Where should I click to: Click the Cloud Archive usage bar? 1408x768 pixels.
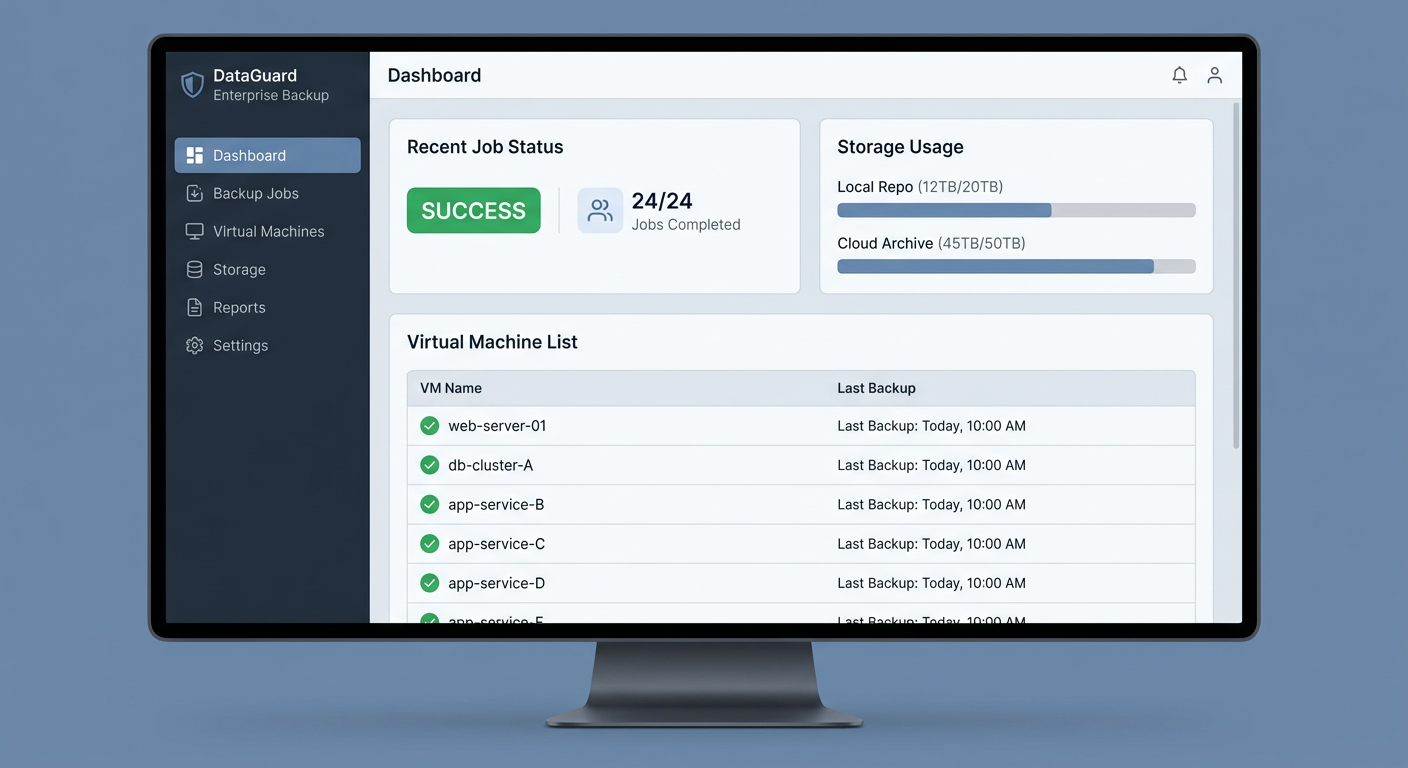1016,266
